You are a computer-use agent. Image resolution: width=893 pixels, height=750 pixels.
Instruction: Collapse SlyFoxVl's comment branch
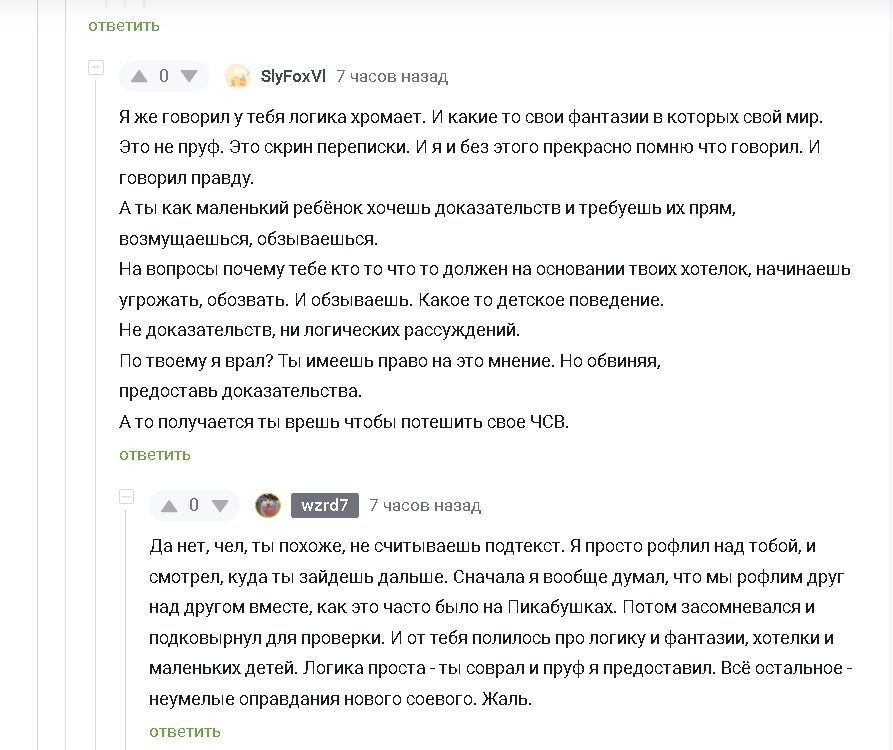[96, 67]
